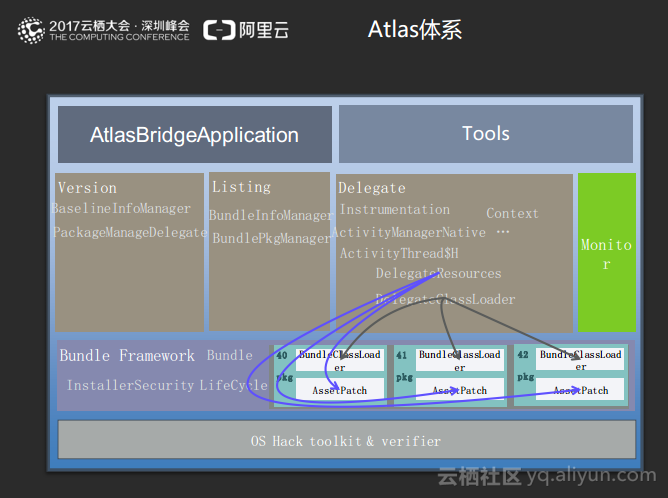Click BundleClassLoader box in bundle 41
This screenshot has height=498, width=668.
tap(460, 360)
